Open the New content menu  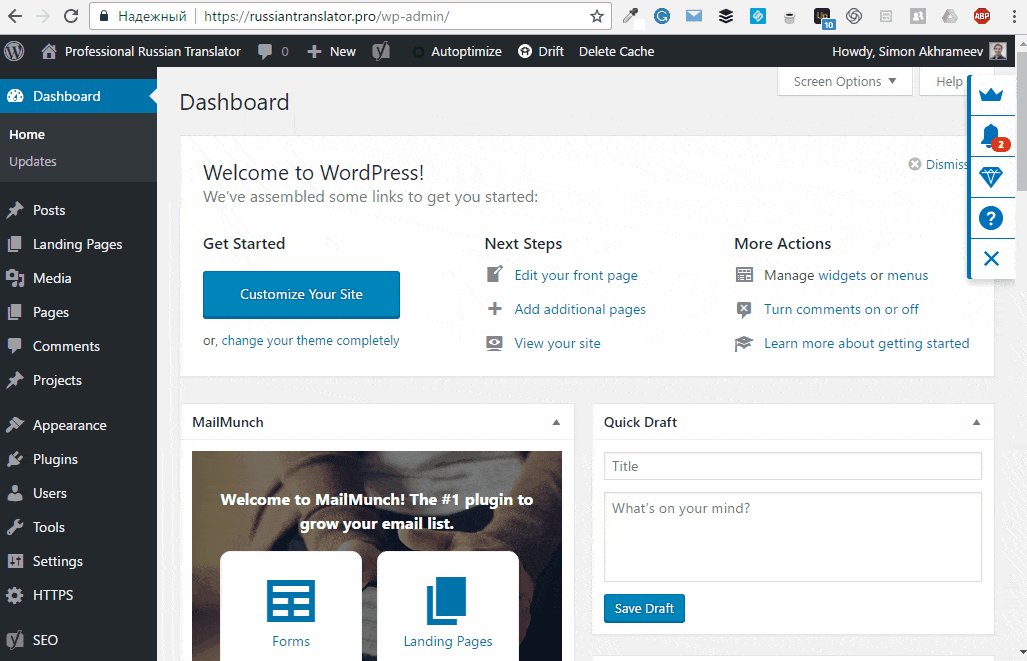point(331,51)
